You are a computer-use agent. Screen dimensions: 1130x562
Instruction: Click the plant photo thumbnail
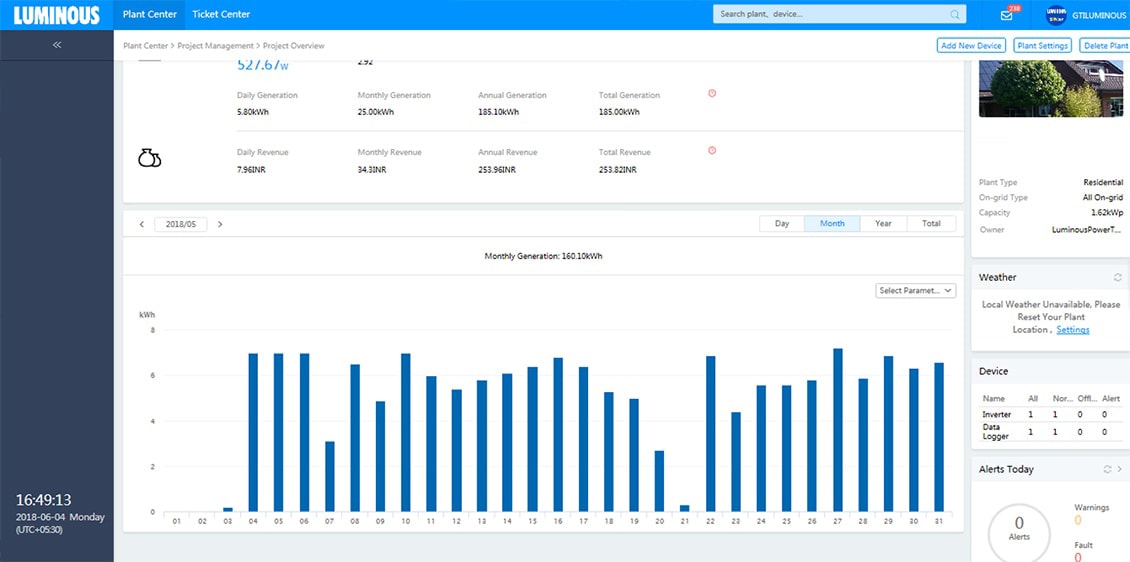coord(1050,88)
